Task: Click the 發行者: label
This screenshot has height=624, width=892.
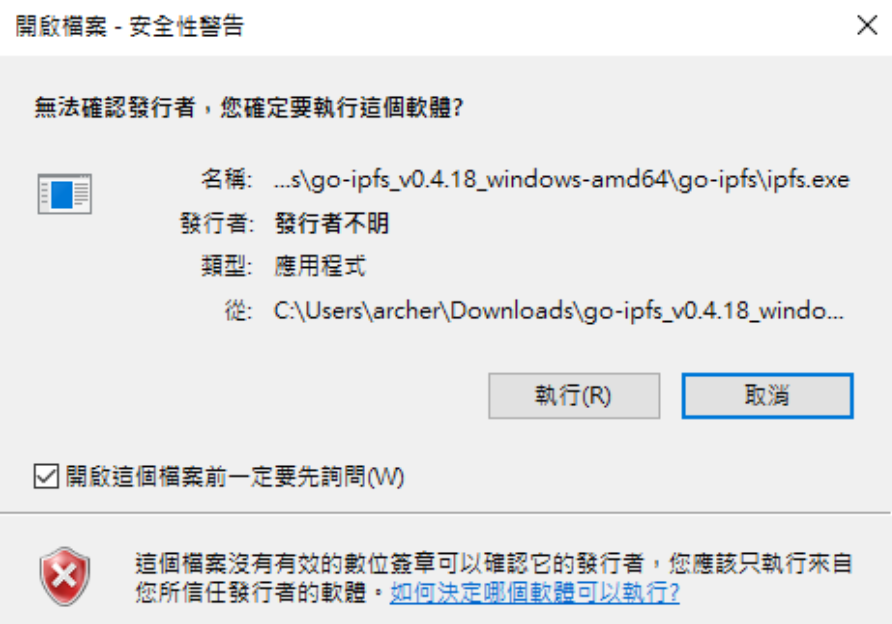Action: click(217, 223)
